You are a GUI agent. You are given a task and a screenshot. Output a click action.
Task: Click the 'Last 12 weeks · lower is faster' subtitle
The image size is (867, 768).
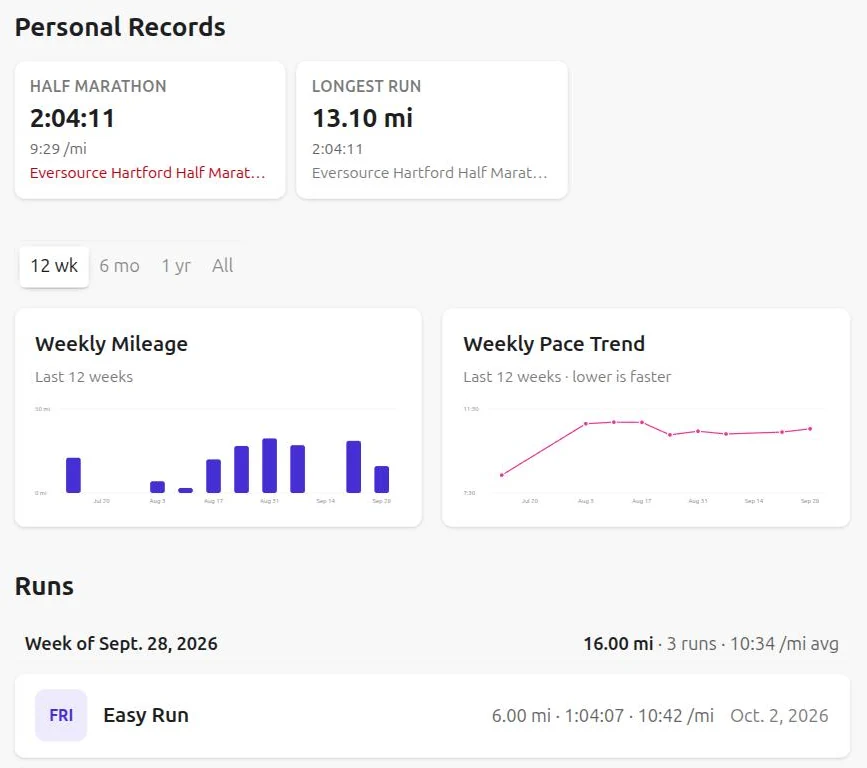coord(567,377)
